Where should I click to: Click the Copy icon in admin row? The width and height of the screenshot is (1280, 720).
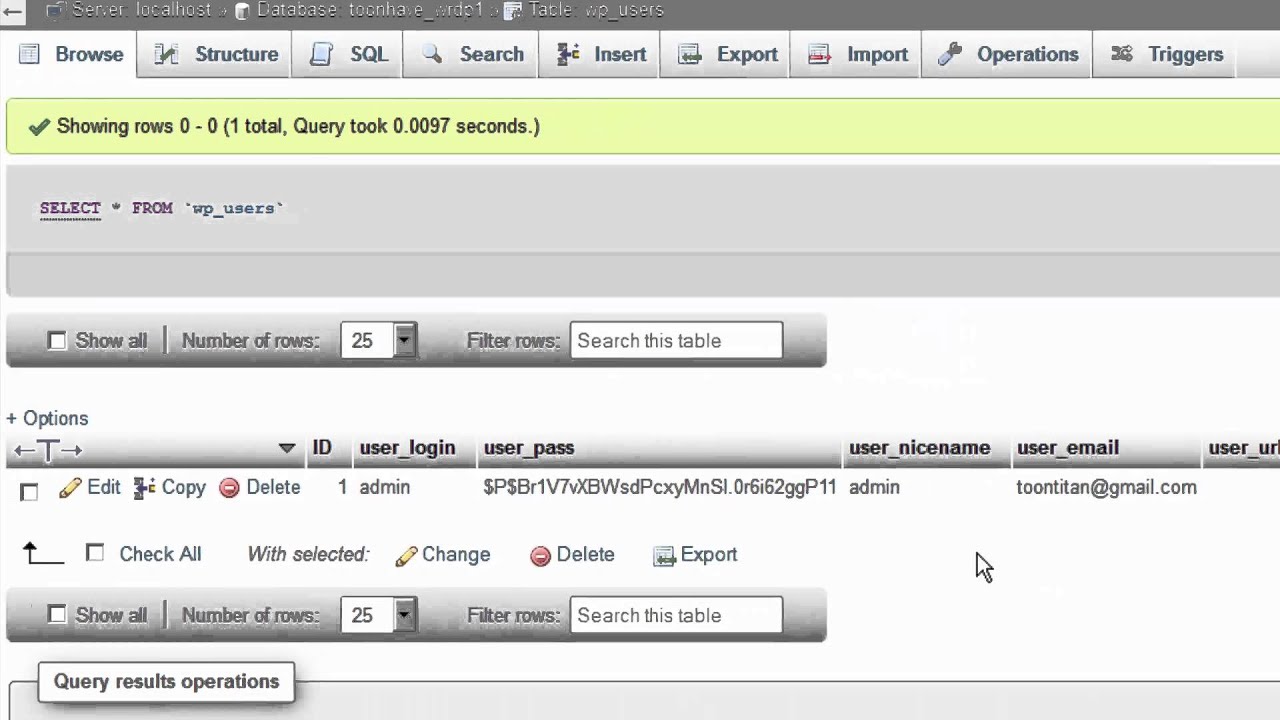(x=145, y=488)
